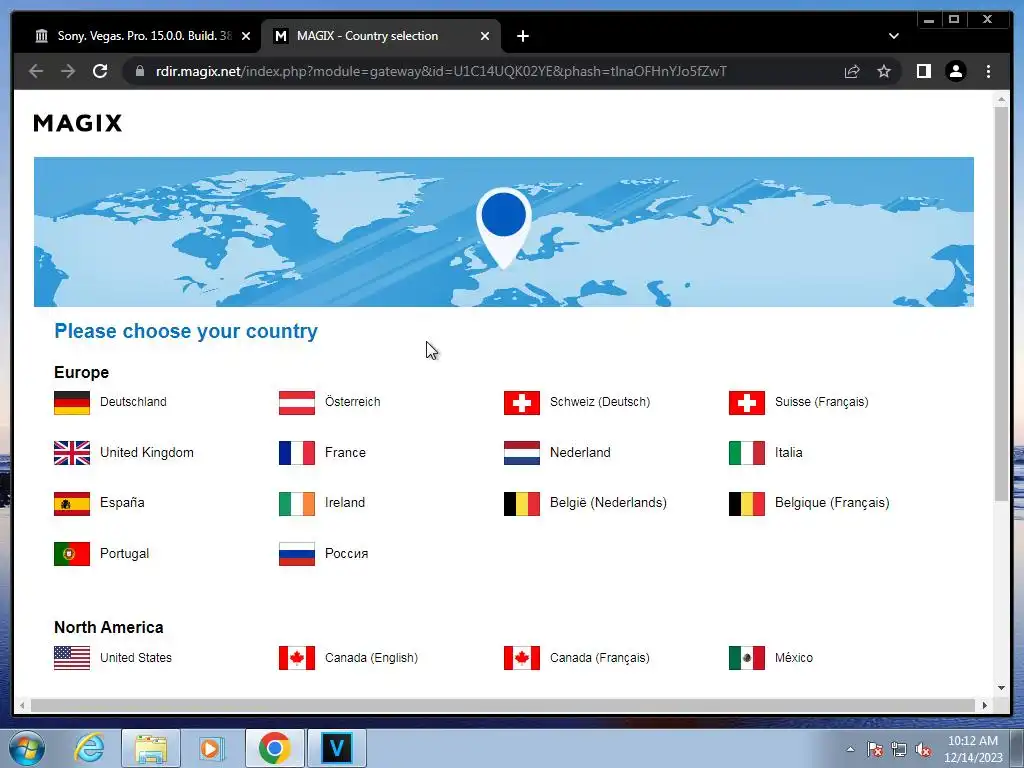
Task: Reload the page with refresh icon
Action: point(100,71)
